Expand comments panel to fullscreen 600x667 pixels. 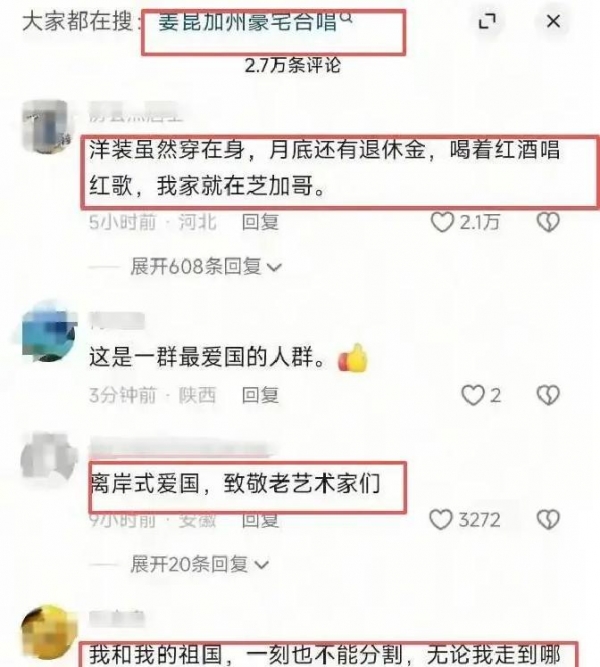pos(487,21)
